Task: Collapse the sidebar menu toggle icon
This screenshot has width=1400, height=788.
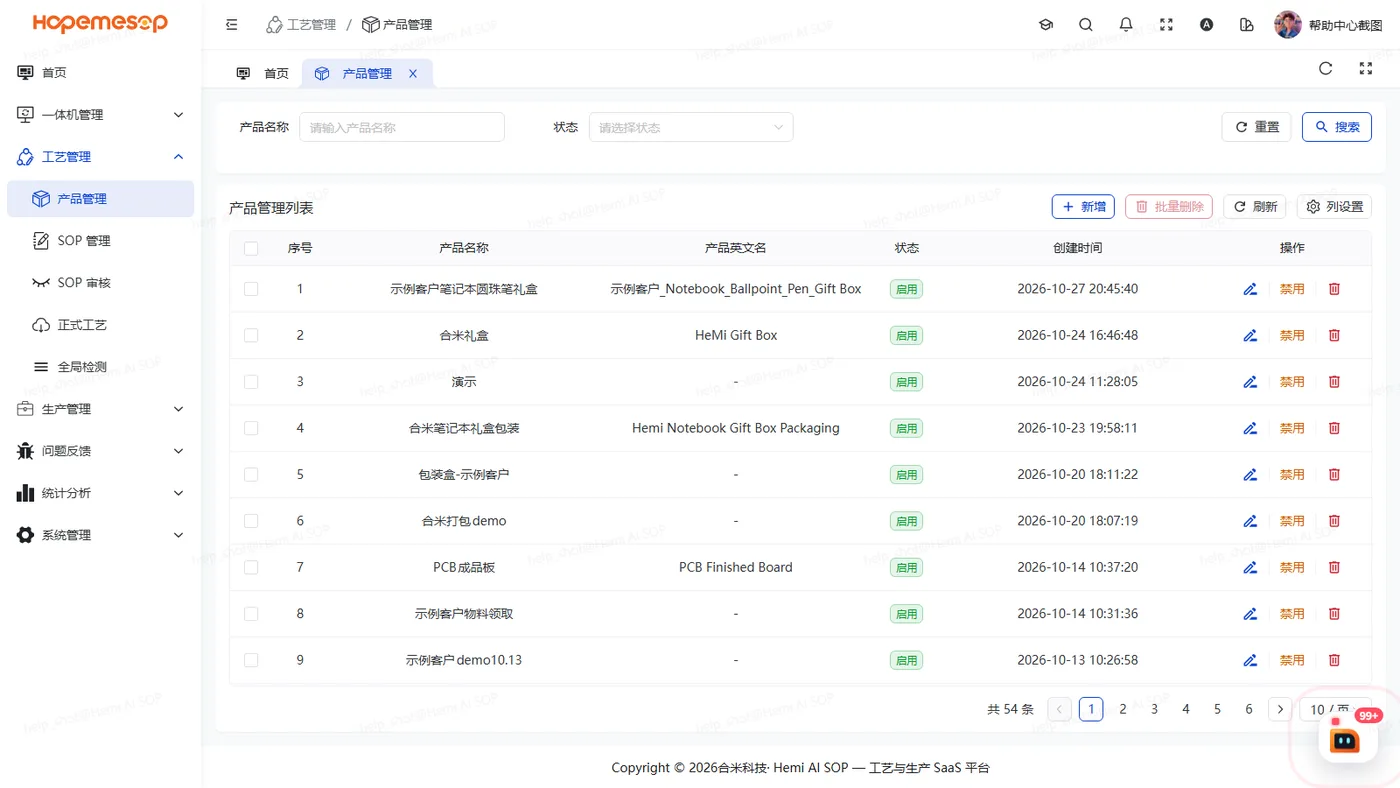Action: (x=232, y=25)
